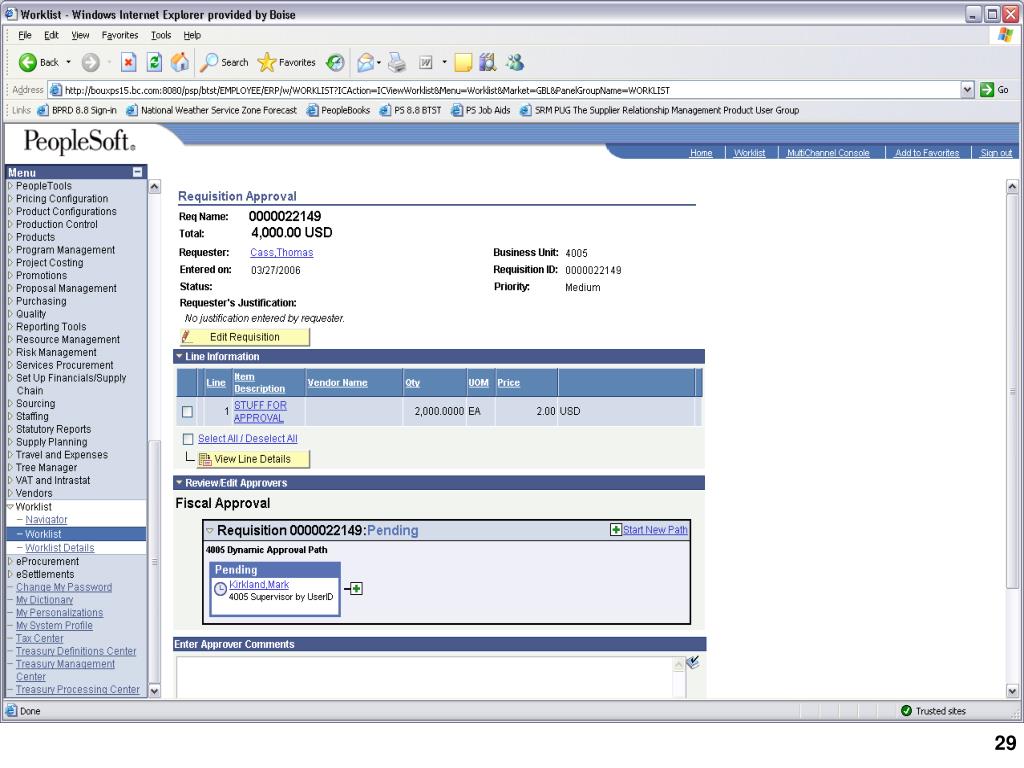Open the Mail envelope icon
Screen dimensions: 1024x768
[x=364, y=63]
